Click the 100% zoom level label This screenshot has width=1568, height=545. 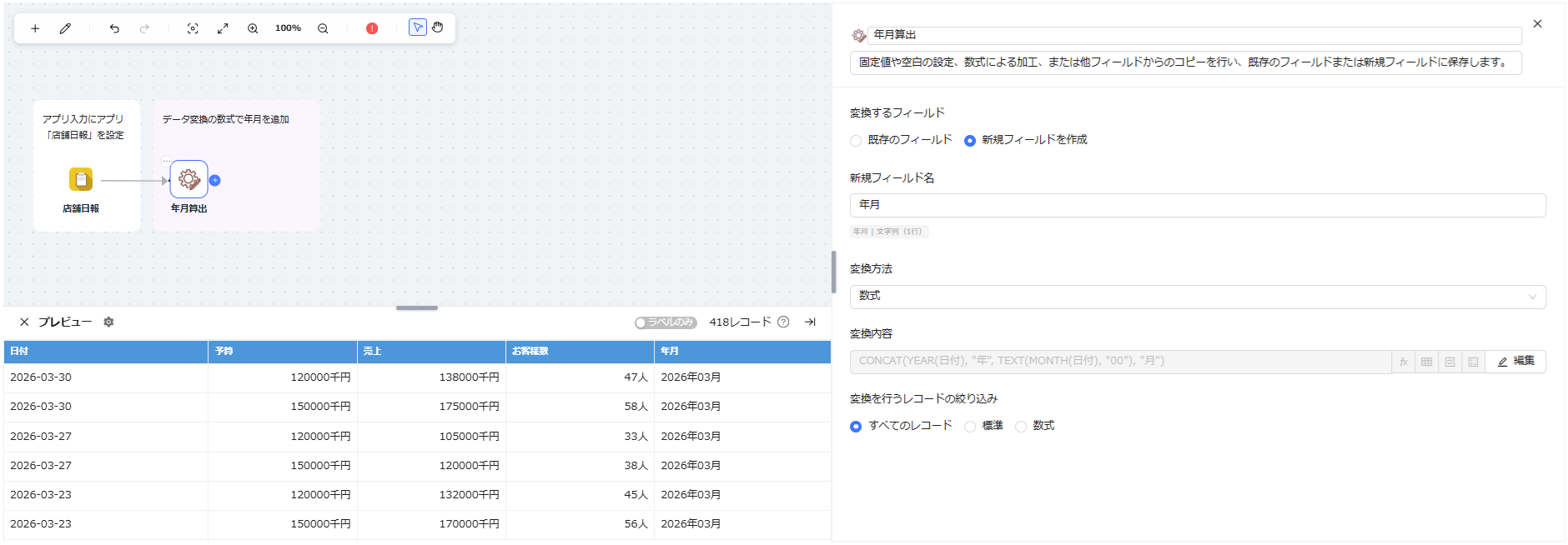pyautogui.click(x=288, y=28)
